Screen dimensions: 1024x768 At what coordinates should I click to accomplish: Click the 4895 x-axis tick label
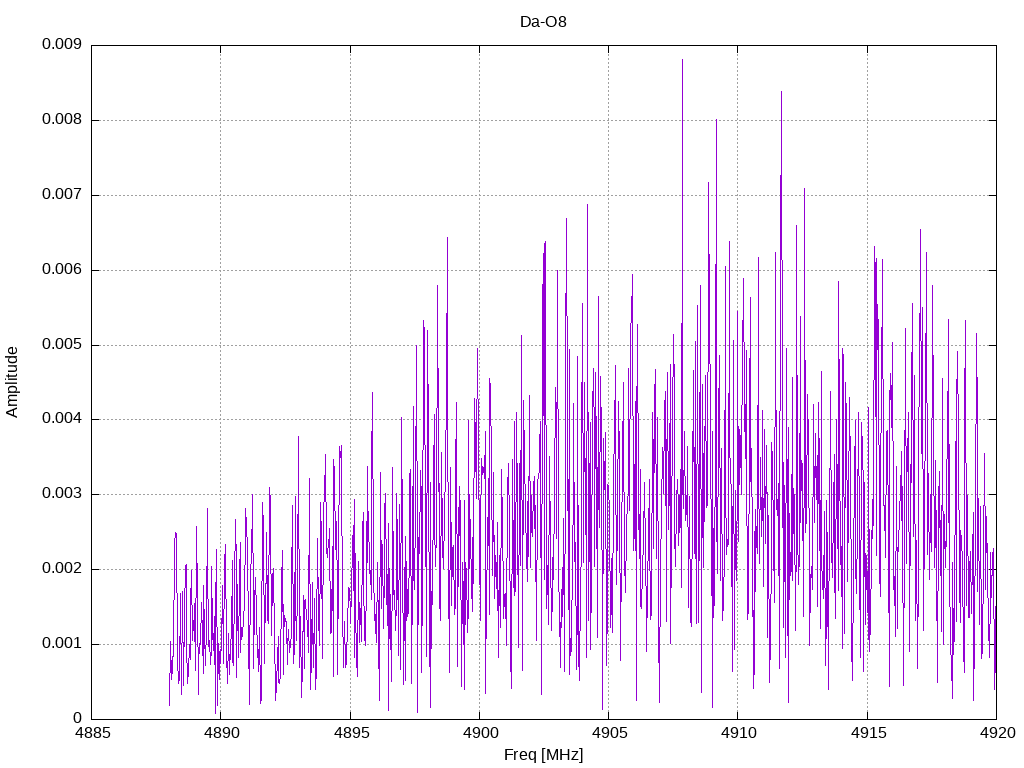pyautogui.click(x=351, y=733)
